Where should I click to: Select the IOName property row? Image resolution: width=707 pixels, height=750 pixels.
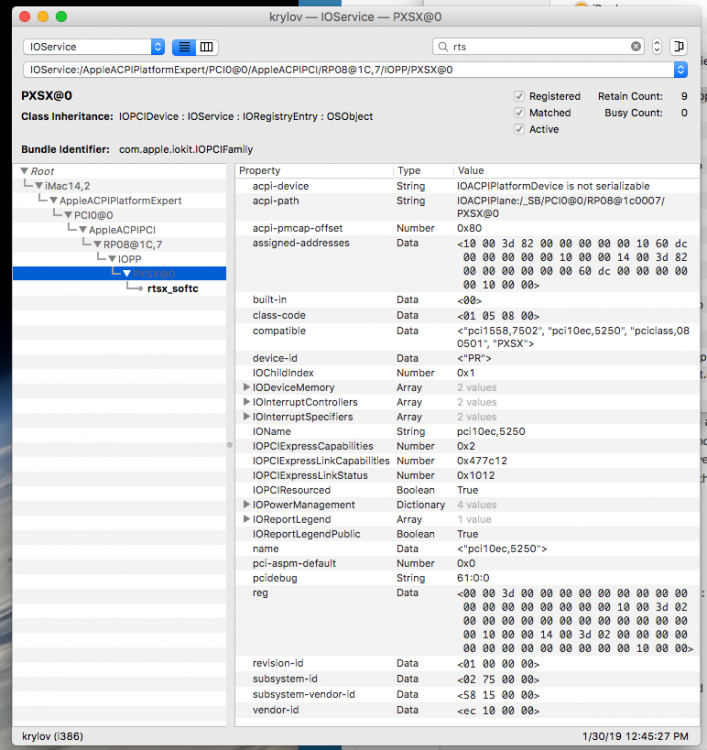tap(467, 431)
